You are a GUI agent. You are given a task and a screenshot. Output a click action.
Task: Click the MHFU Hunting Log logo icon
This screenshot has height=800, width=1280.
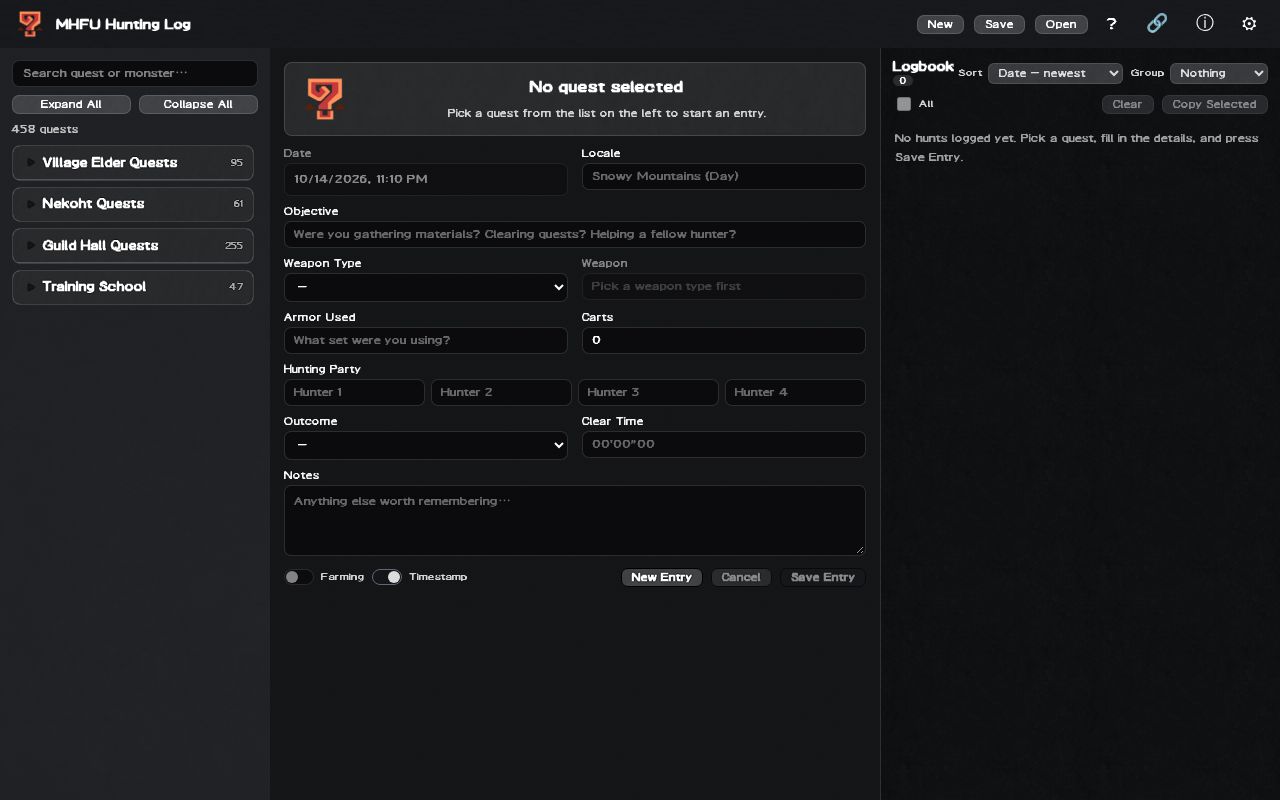point(30,24)
